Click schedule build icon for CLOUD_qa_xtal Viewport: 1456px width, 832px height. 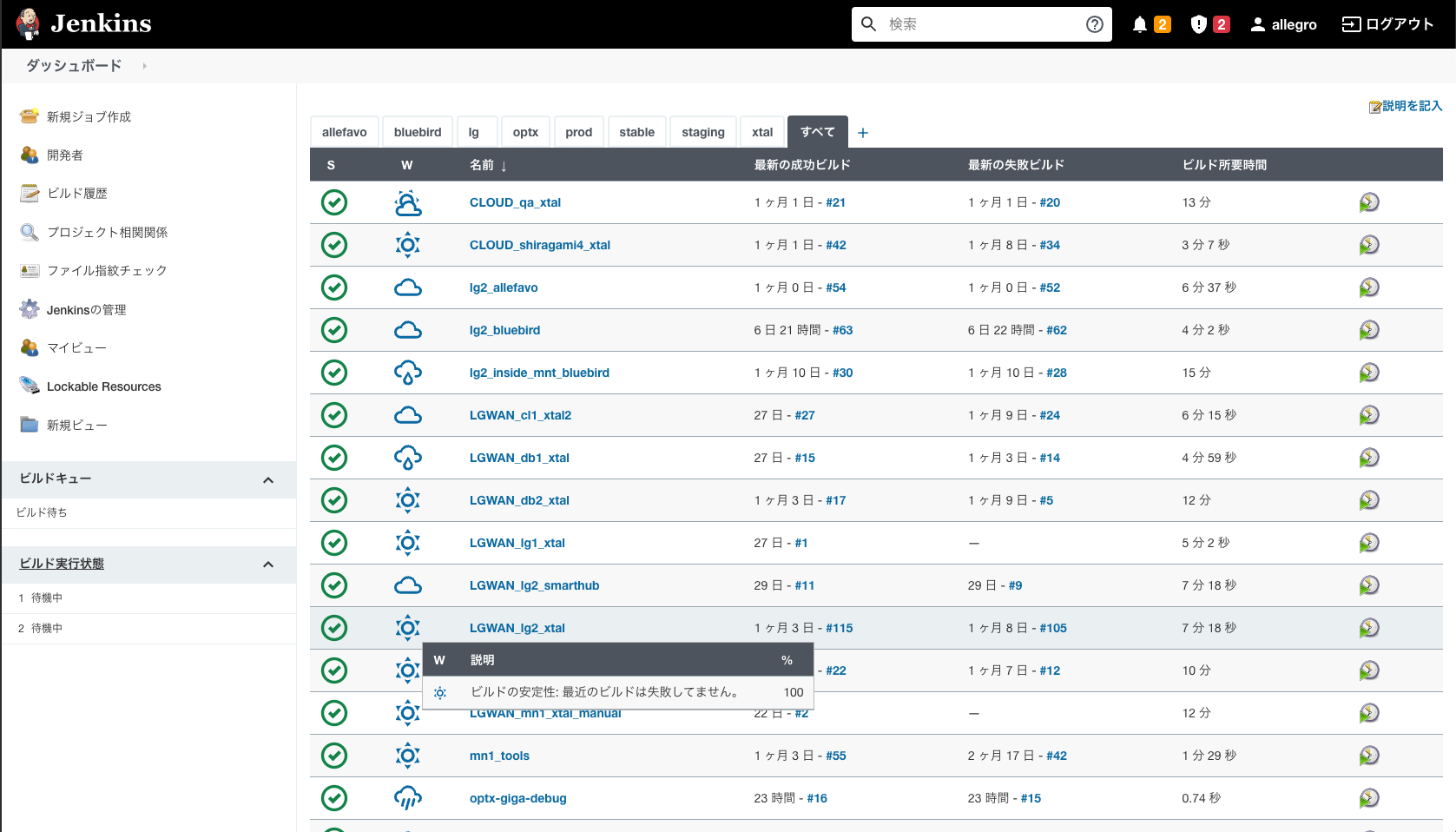coord(1369,202)
